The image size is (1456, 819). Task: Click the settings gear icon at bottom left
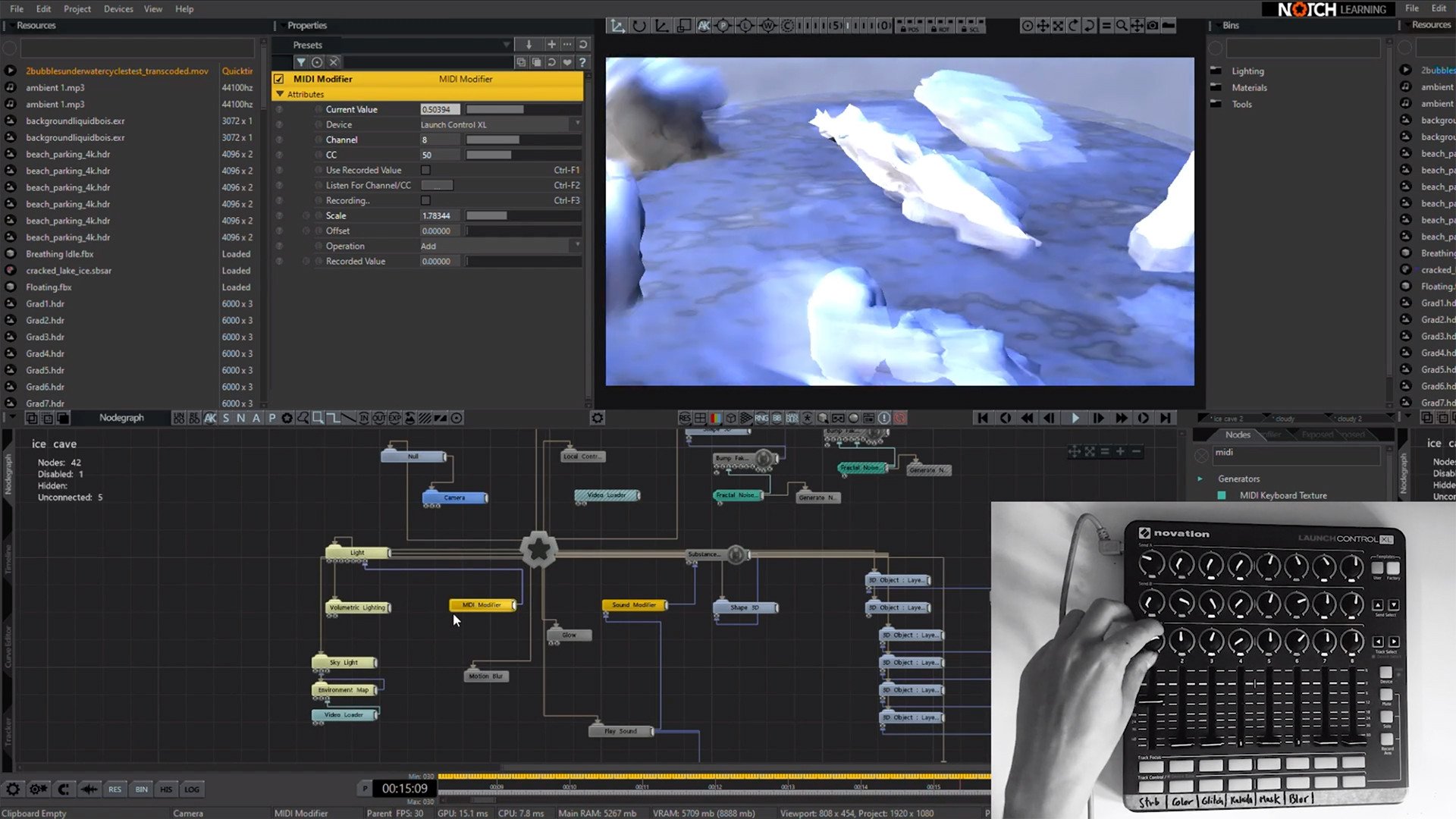13,789
